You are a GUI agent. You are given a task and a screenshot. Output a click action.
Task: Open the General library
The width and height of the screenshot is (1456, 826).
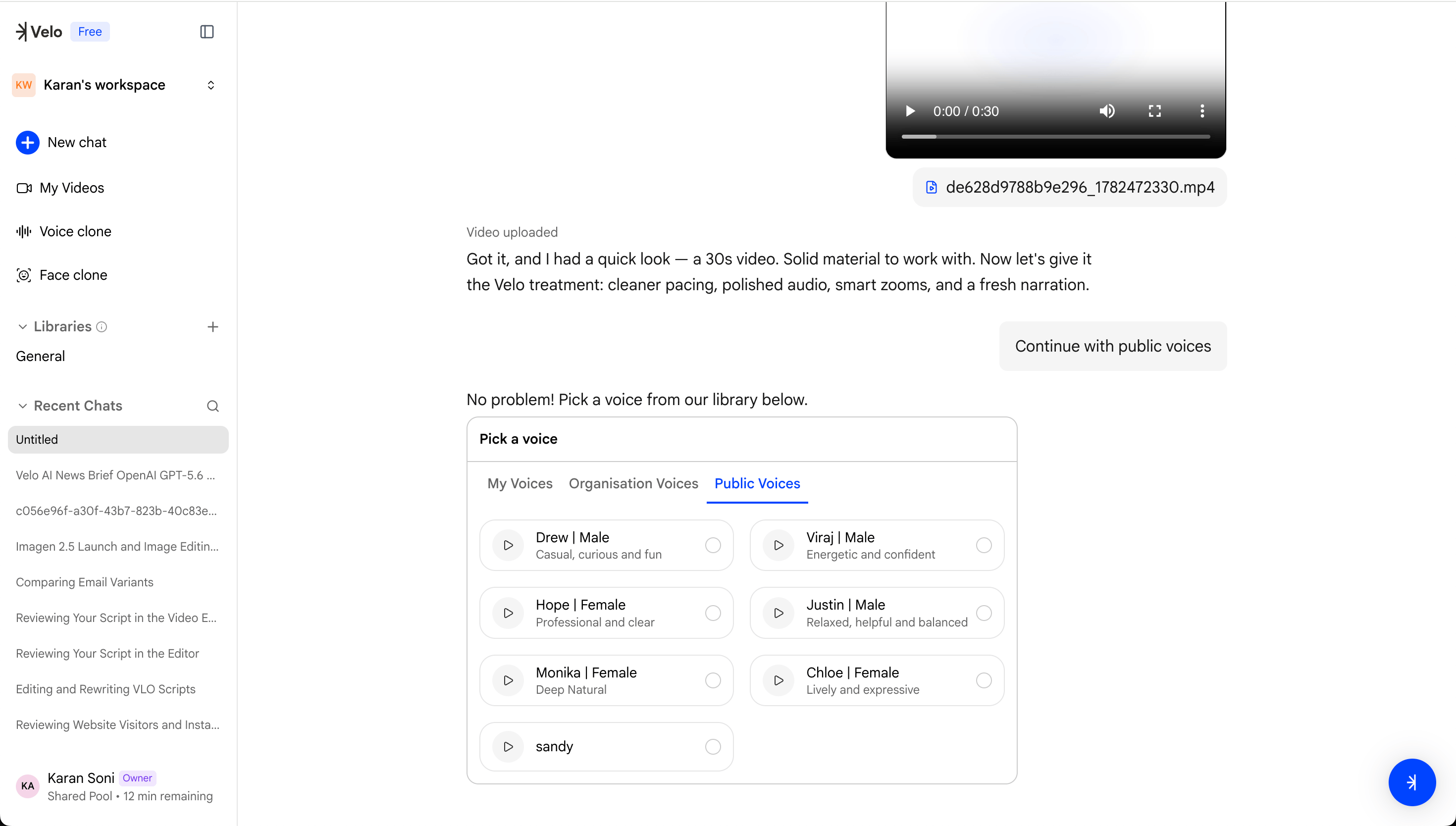[x=40, y=356]
